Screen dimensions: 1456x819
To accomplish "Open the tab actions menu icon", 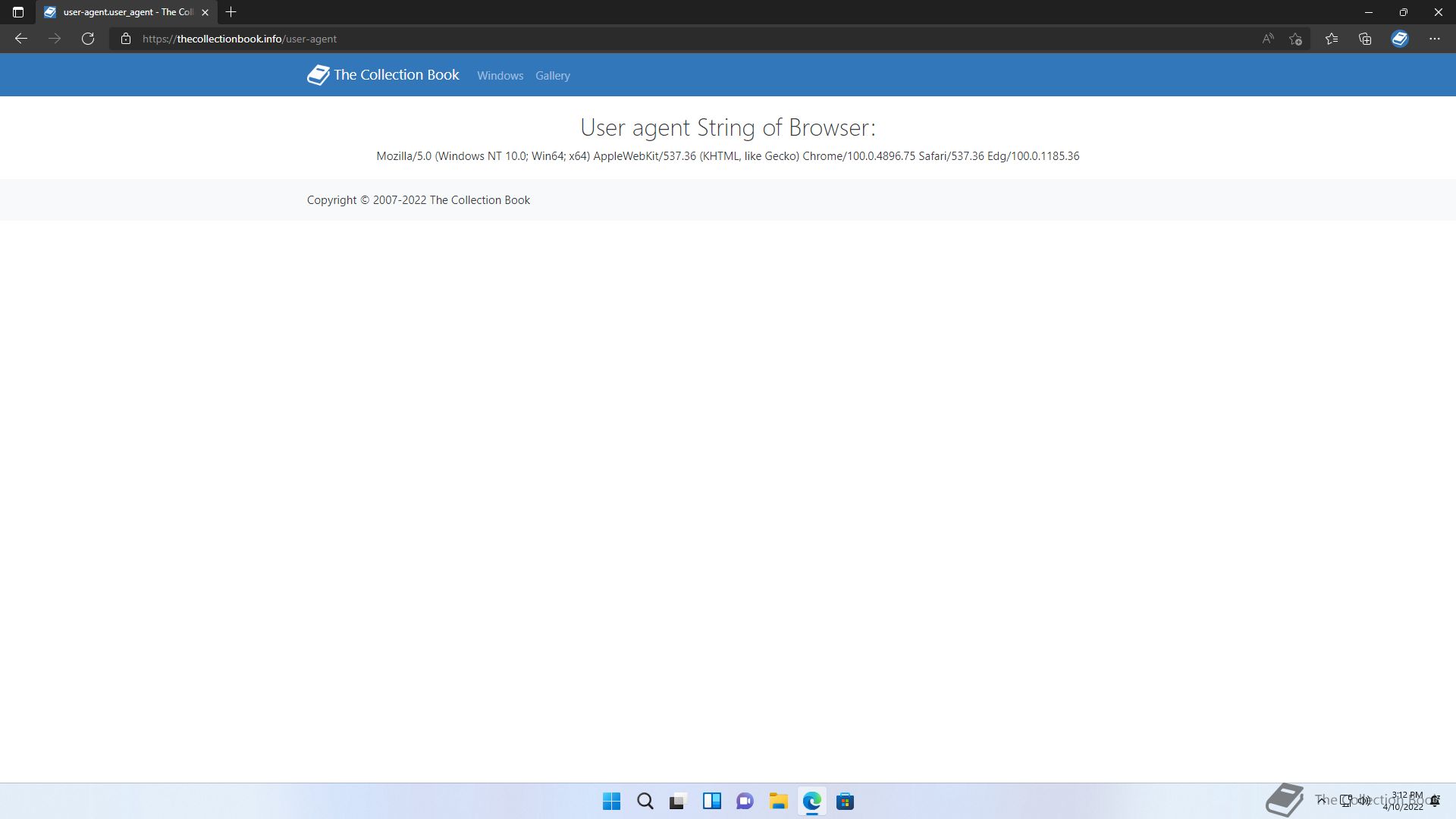I will click(x=18, y=12).
